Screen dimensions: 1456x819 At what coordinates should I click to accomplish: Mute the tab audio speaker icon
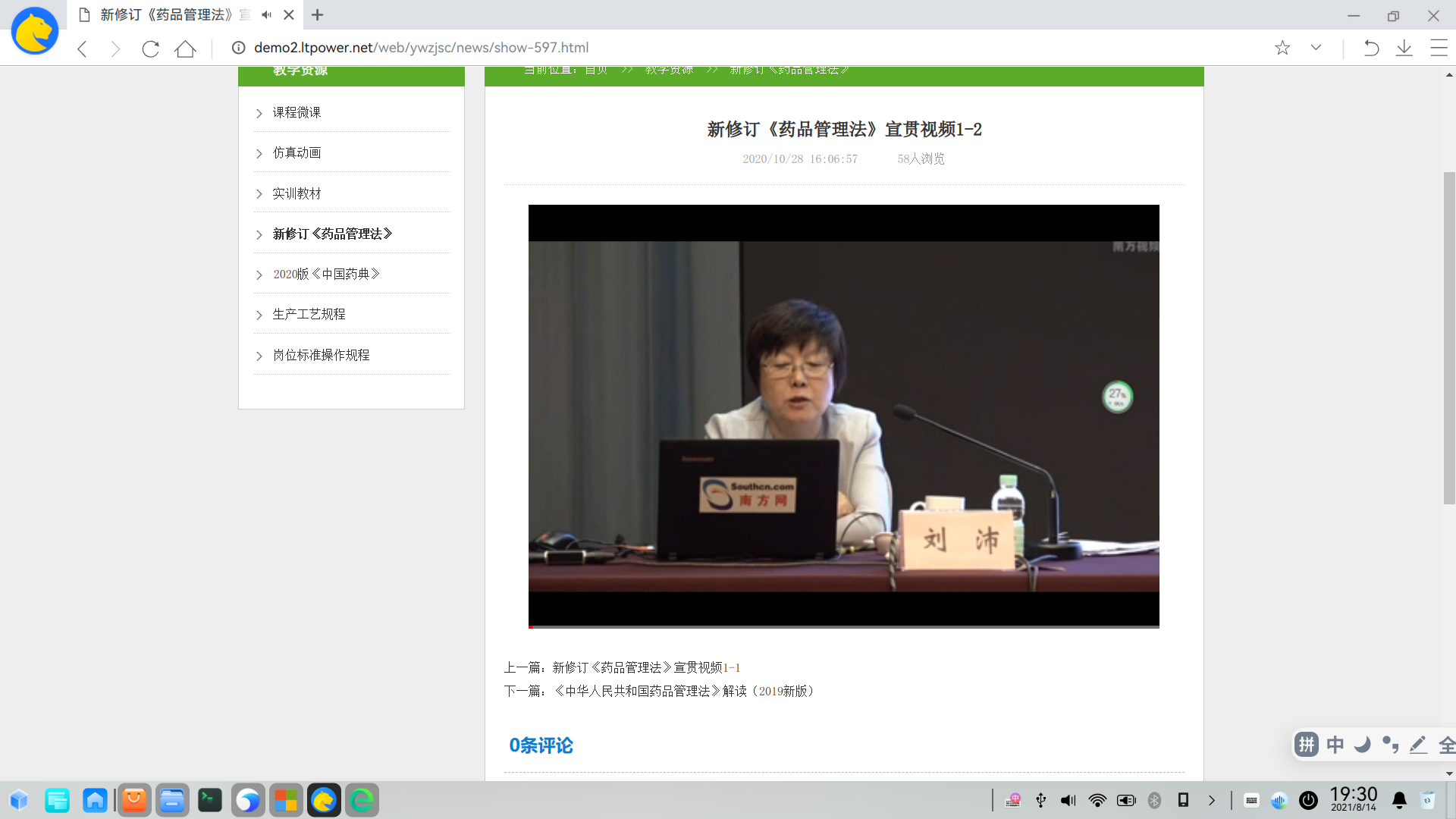point(266,14)
